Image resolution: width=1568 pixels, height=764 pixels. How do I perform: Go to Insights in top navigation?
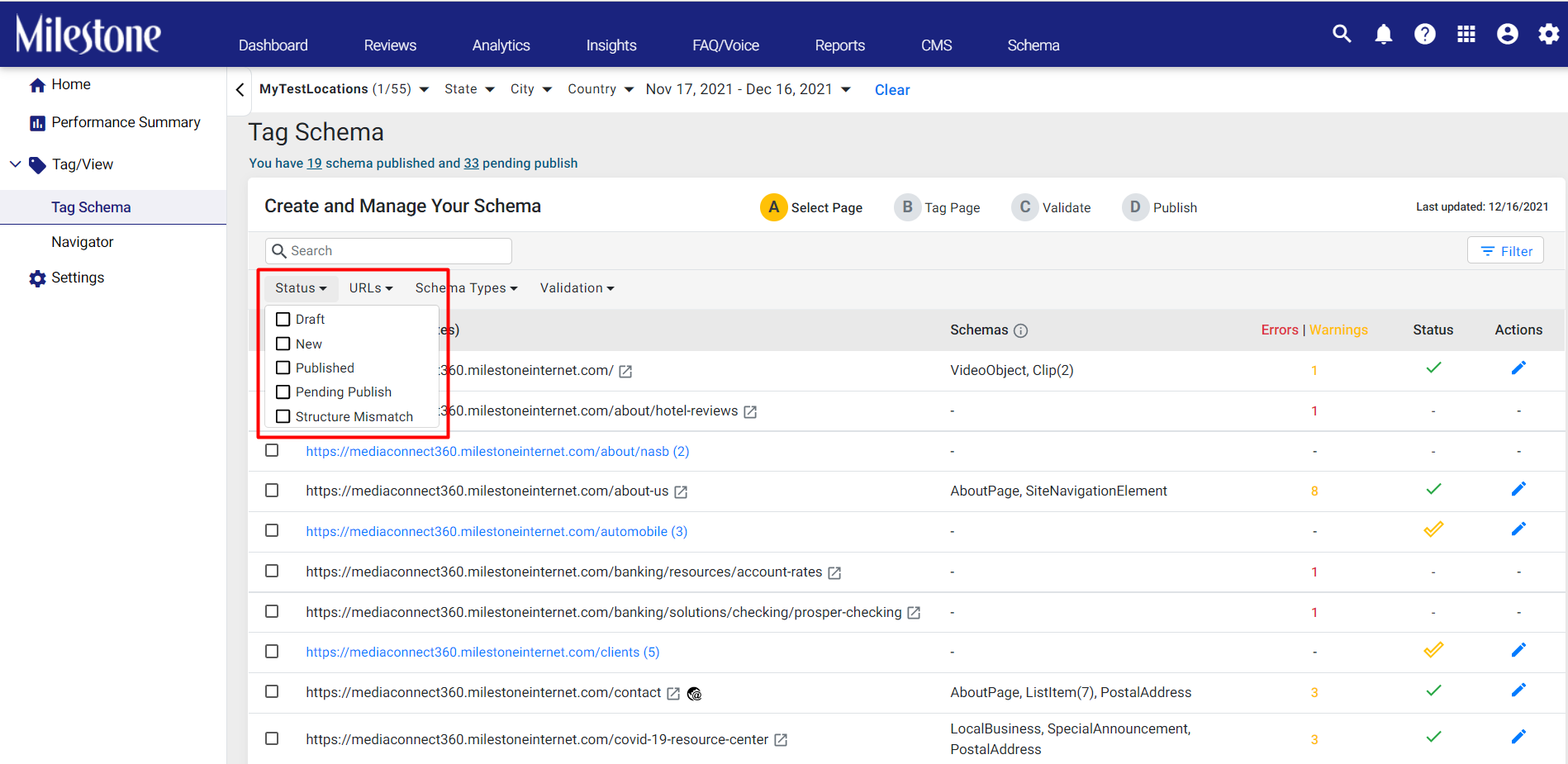point(611,45)
